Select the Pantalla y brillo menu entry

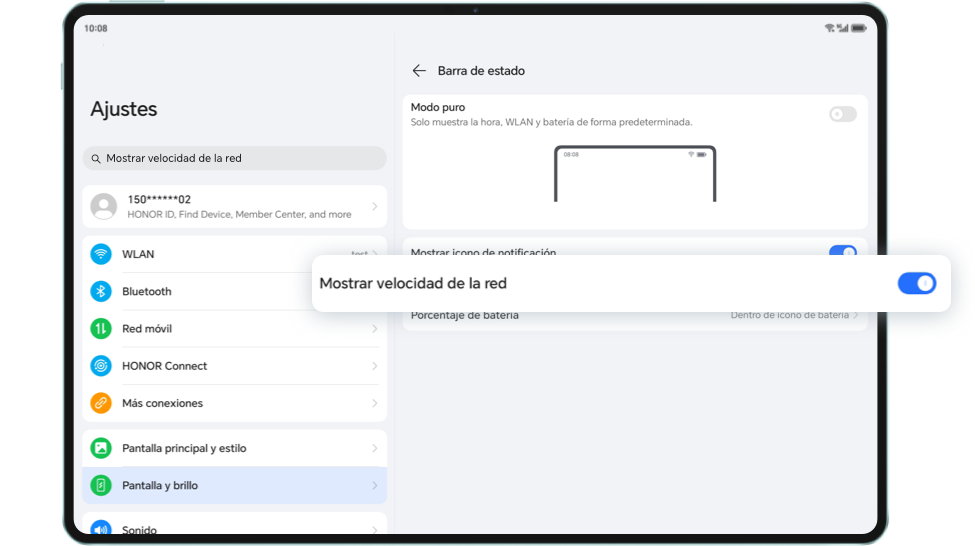click(234, 485)
